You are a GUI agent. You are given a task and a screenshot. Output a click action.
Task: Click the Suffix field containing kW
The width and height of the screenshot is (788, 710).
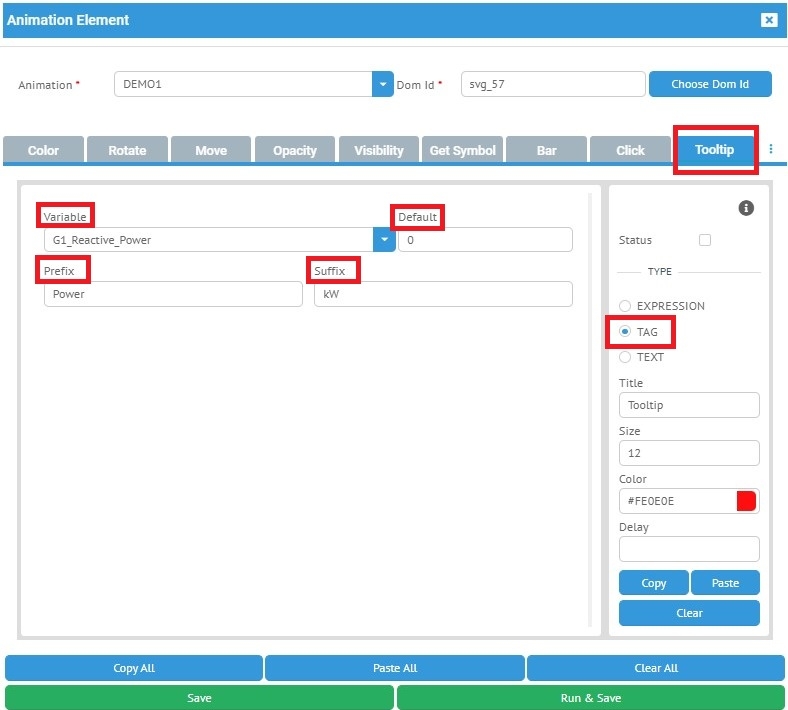(x=443, y=294)
